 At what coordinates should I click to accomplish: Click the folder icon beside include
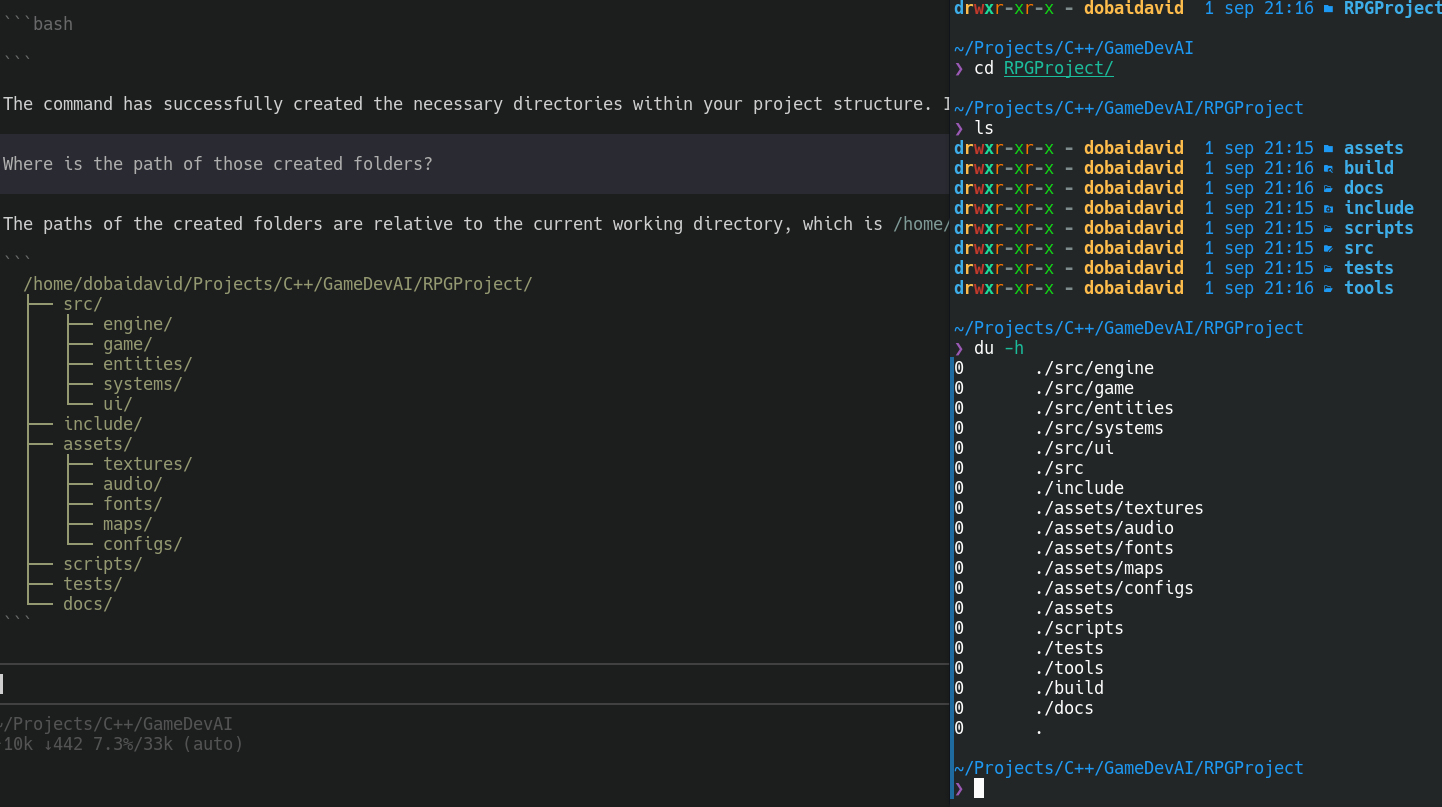click(x=1328, y=208)
